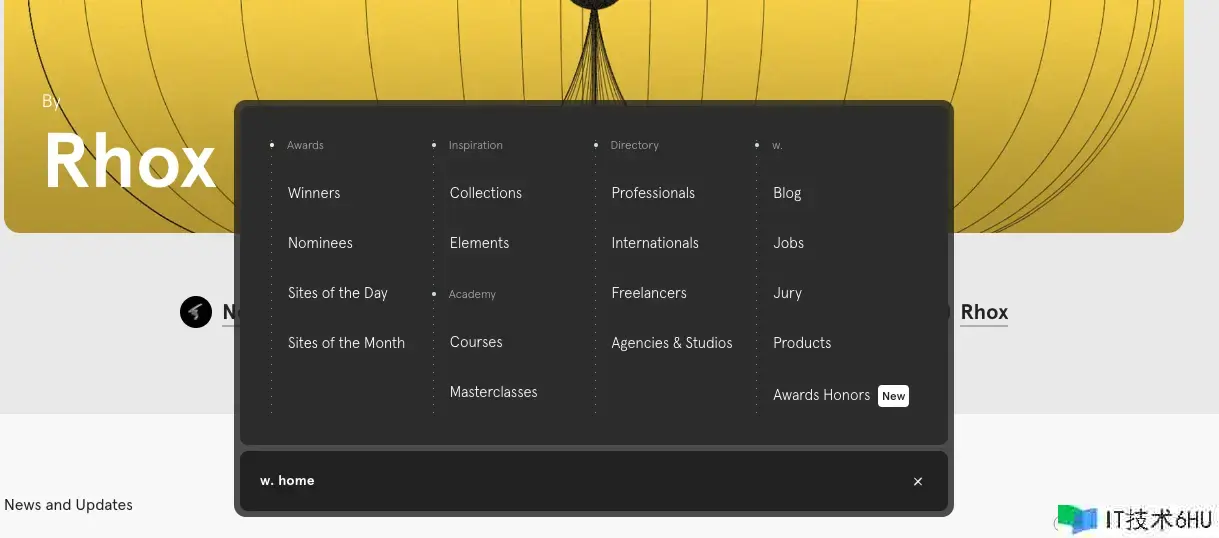Go to Masterclasses page

click(493, 392)
